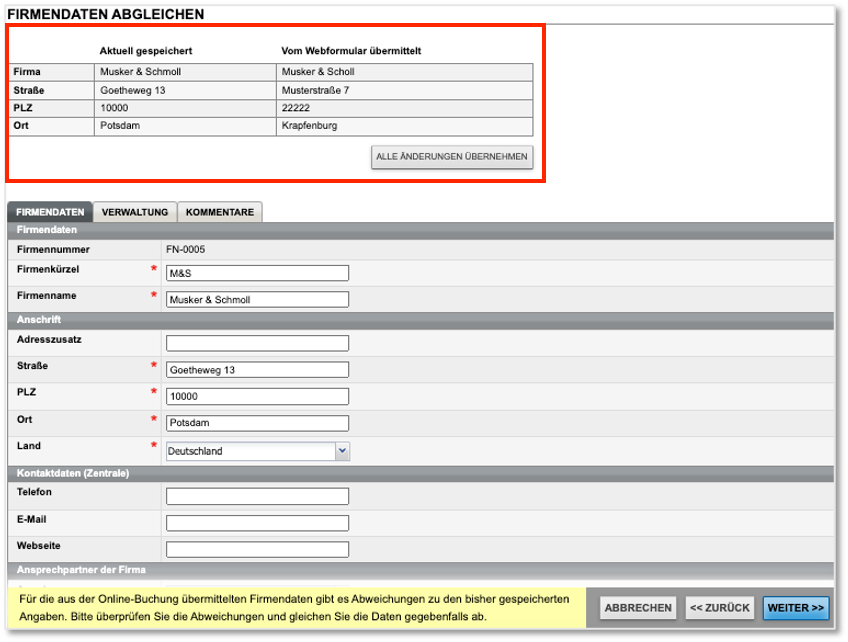The image size is (848, 642).
Task: Click the Webseite text box
Action: point(257,549)
